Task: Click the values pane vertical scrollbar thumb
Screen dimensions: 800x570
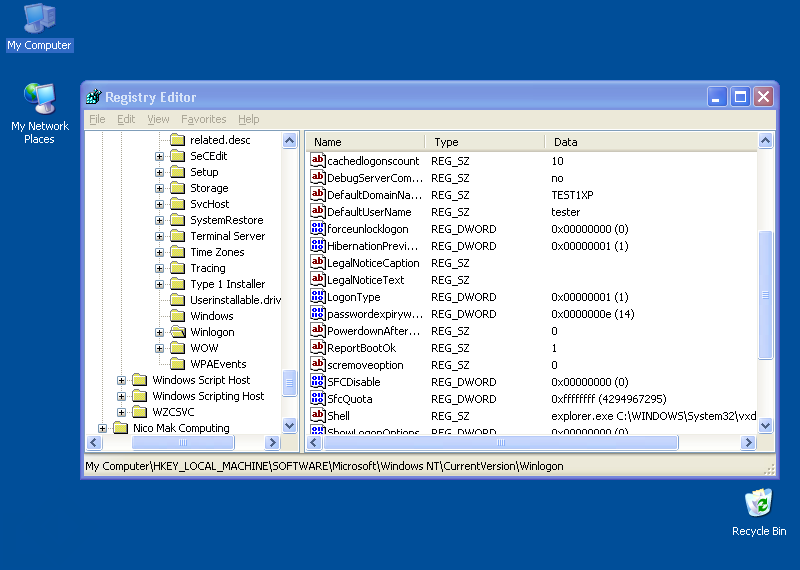Action: [x=765, y=295]
